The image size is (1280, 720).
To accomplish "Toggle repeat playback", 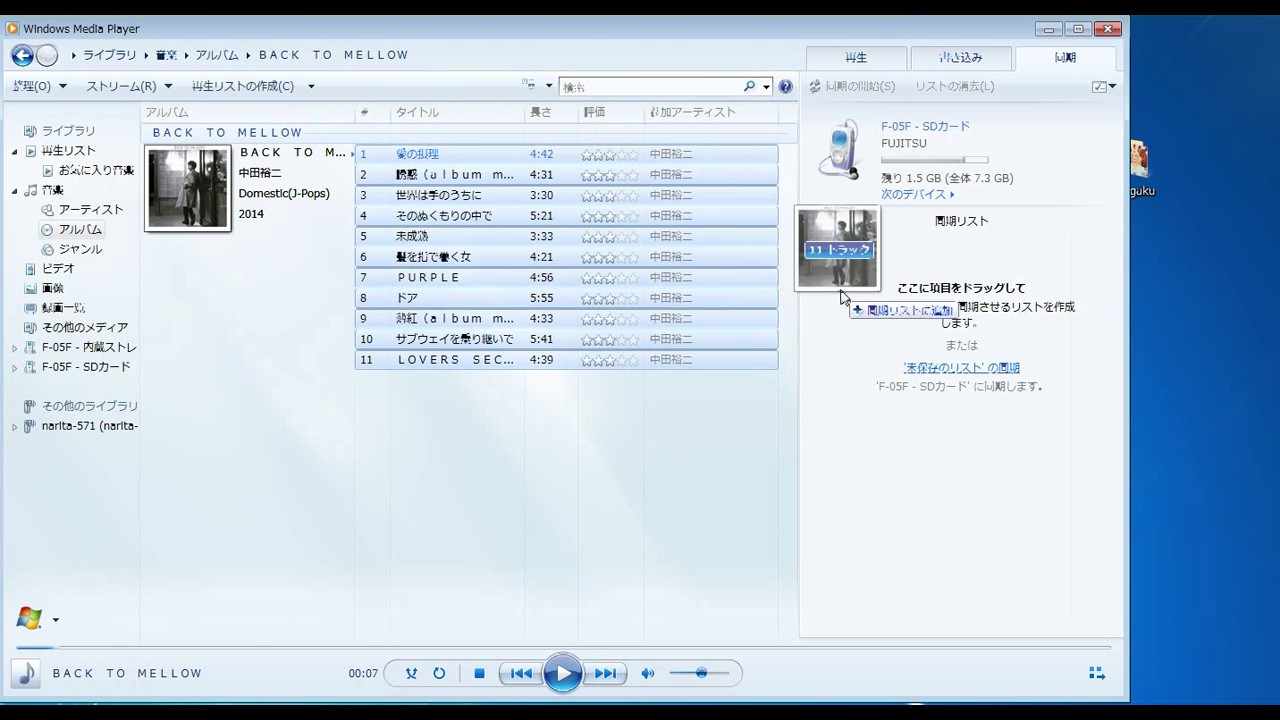I will [439, 674].
